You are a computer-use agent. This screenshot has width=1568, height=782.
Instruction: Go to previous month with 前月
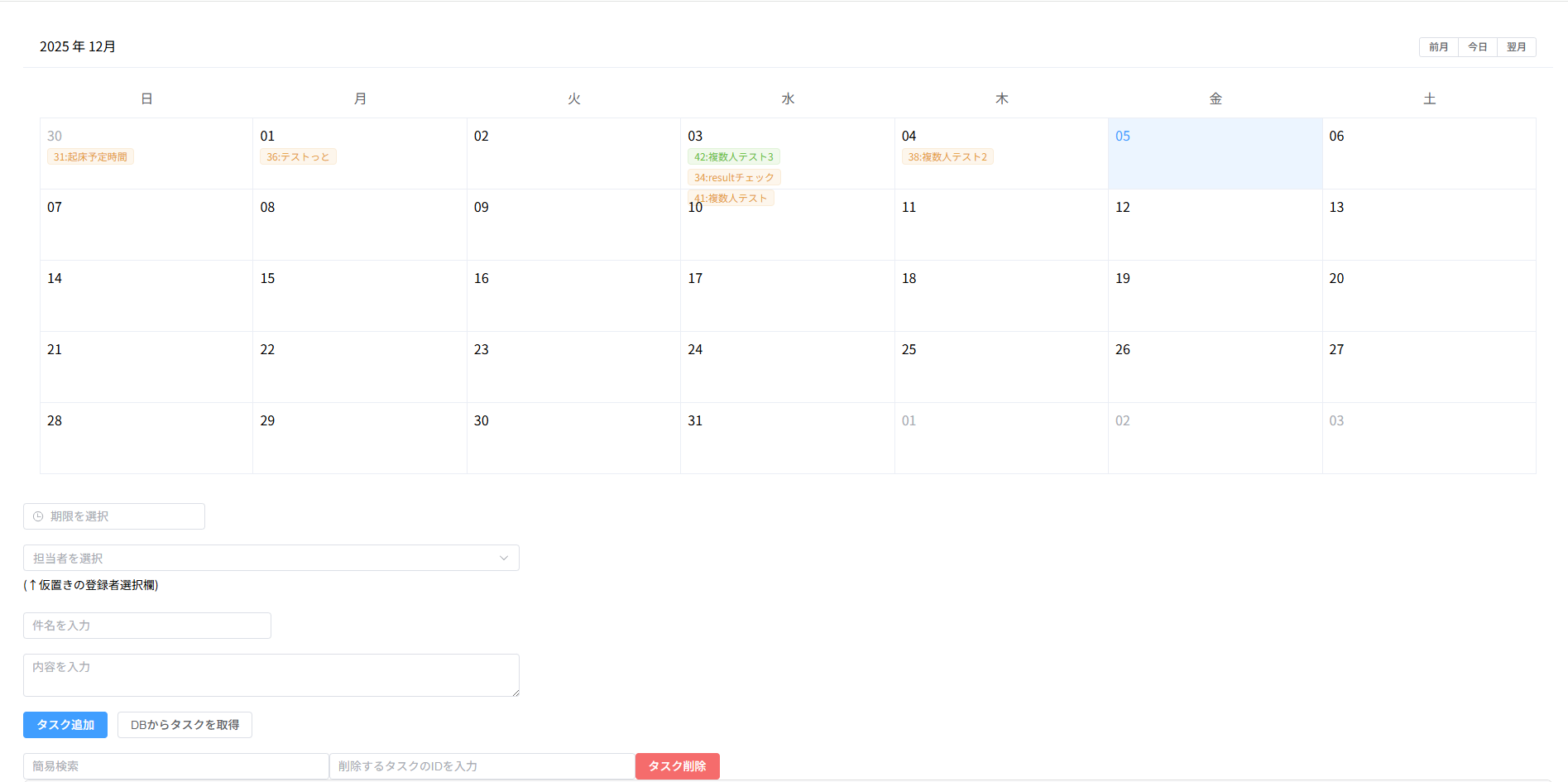1438,47
